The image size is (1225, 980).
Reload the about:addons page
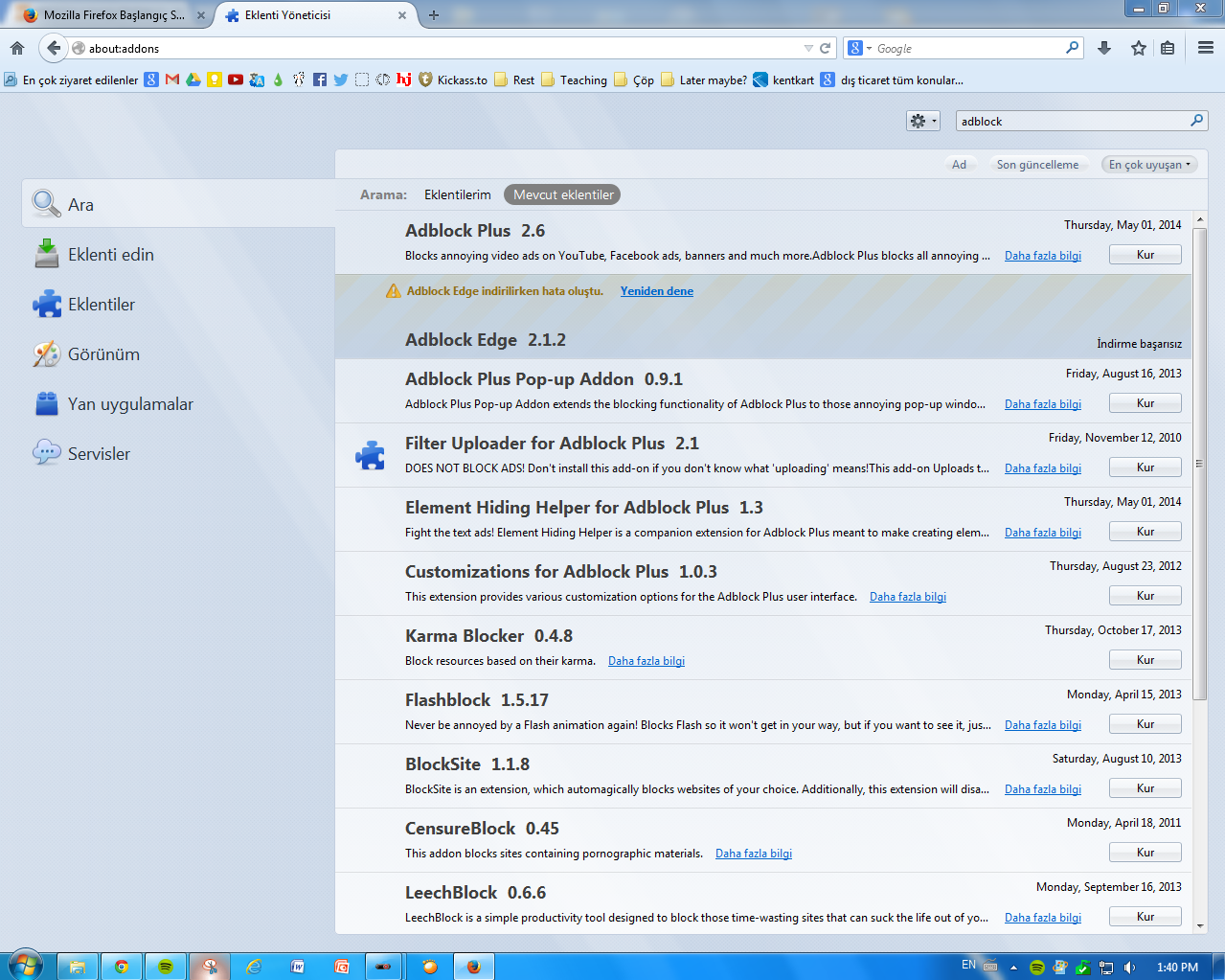pos(825,48)
